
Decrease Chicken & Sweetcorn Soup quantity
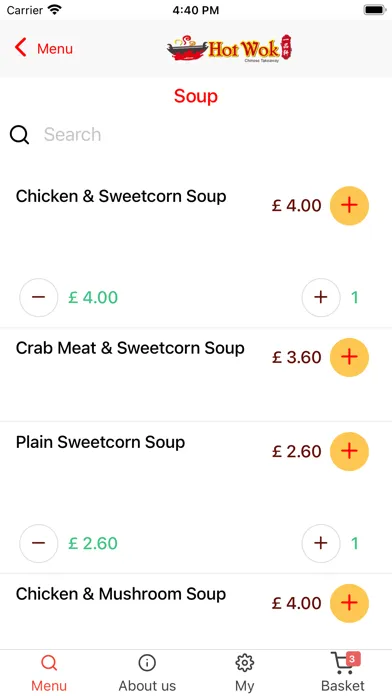coord(39,297)
